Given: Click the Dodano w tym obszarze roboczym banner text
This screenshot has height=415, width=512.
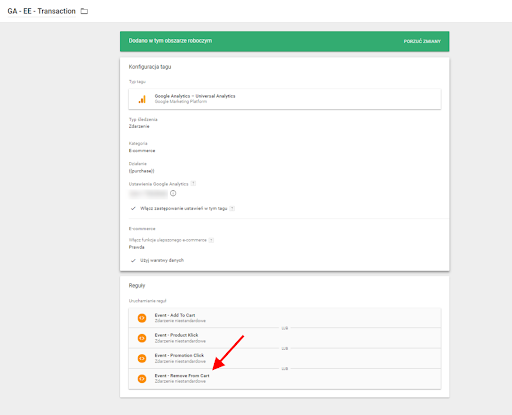Looking at the screenshot, I should click(x=170, y=41).
